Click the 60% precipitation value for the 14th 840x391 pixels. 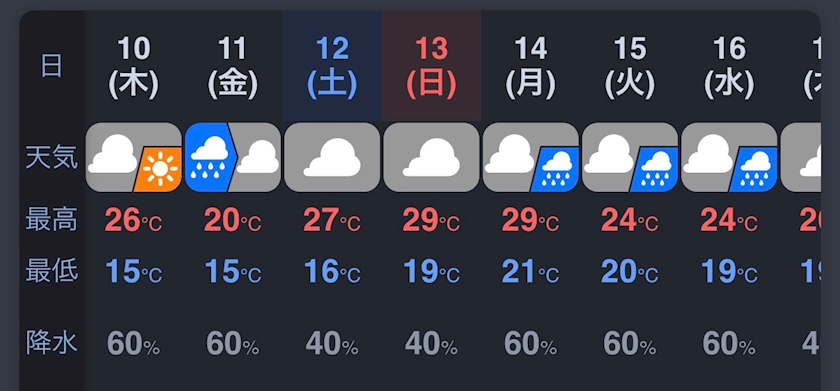pyautogui.click(x=531, y=343)
